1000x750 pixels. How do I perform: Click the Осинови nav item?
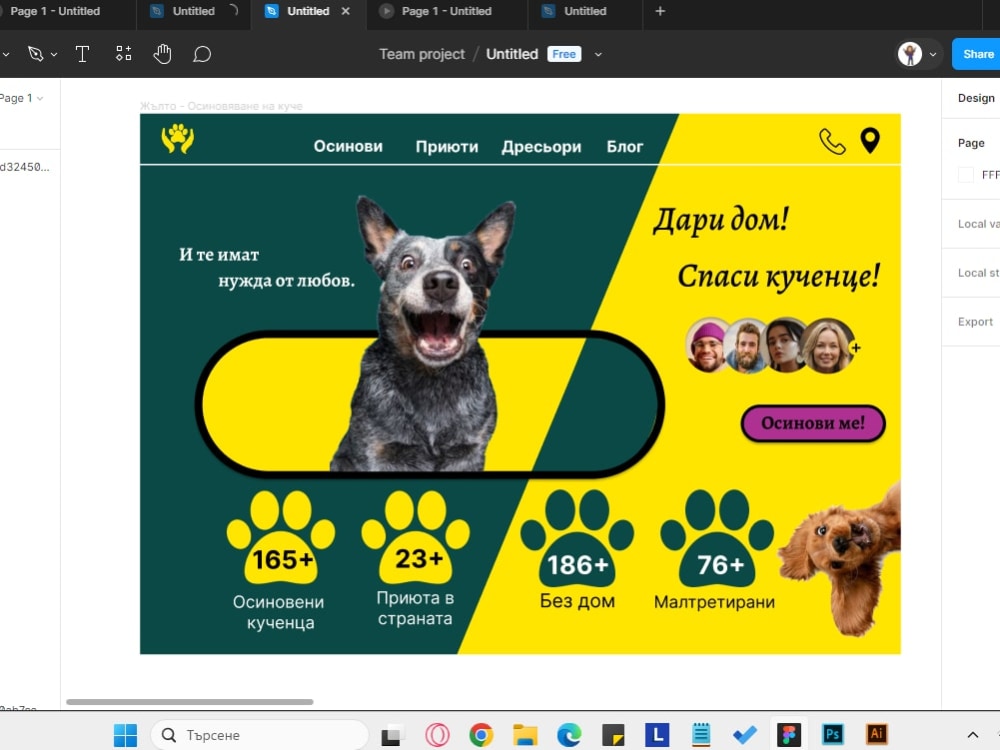[348, 147]
